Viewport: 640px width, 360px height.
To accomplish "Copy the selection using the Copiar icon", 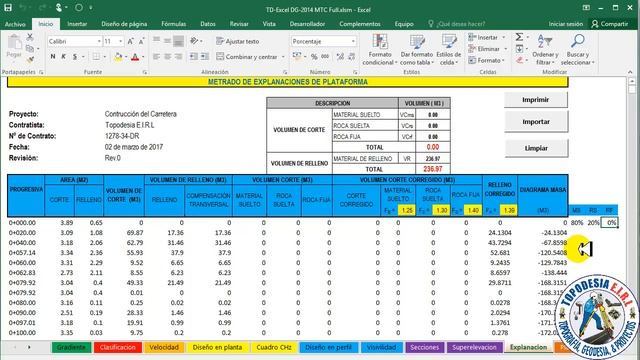I will point(30,49).
